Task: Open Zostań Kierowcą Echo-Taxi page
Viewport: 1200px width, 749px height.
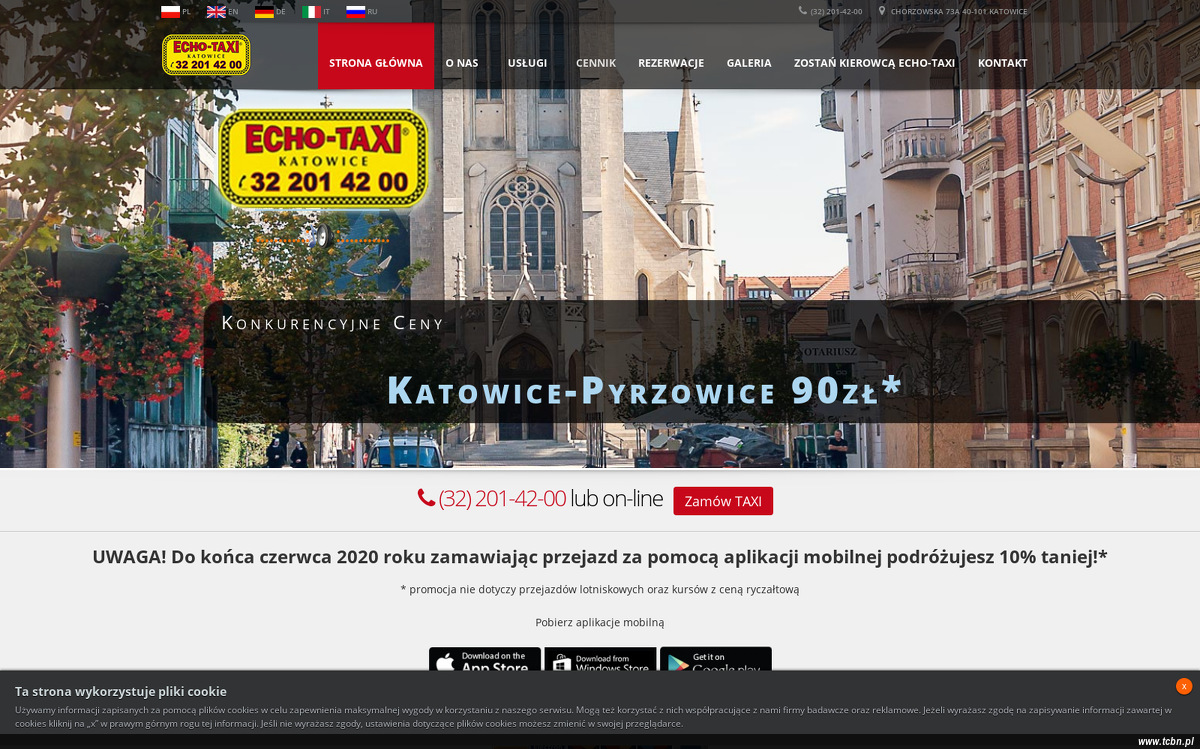Action: point(874,63)
